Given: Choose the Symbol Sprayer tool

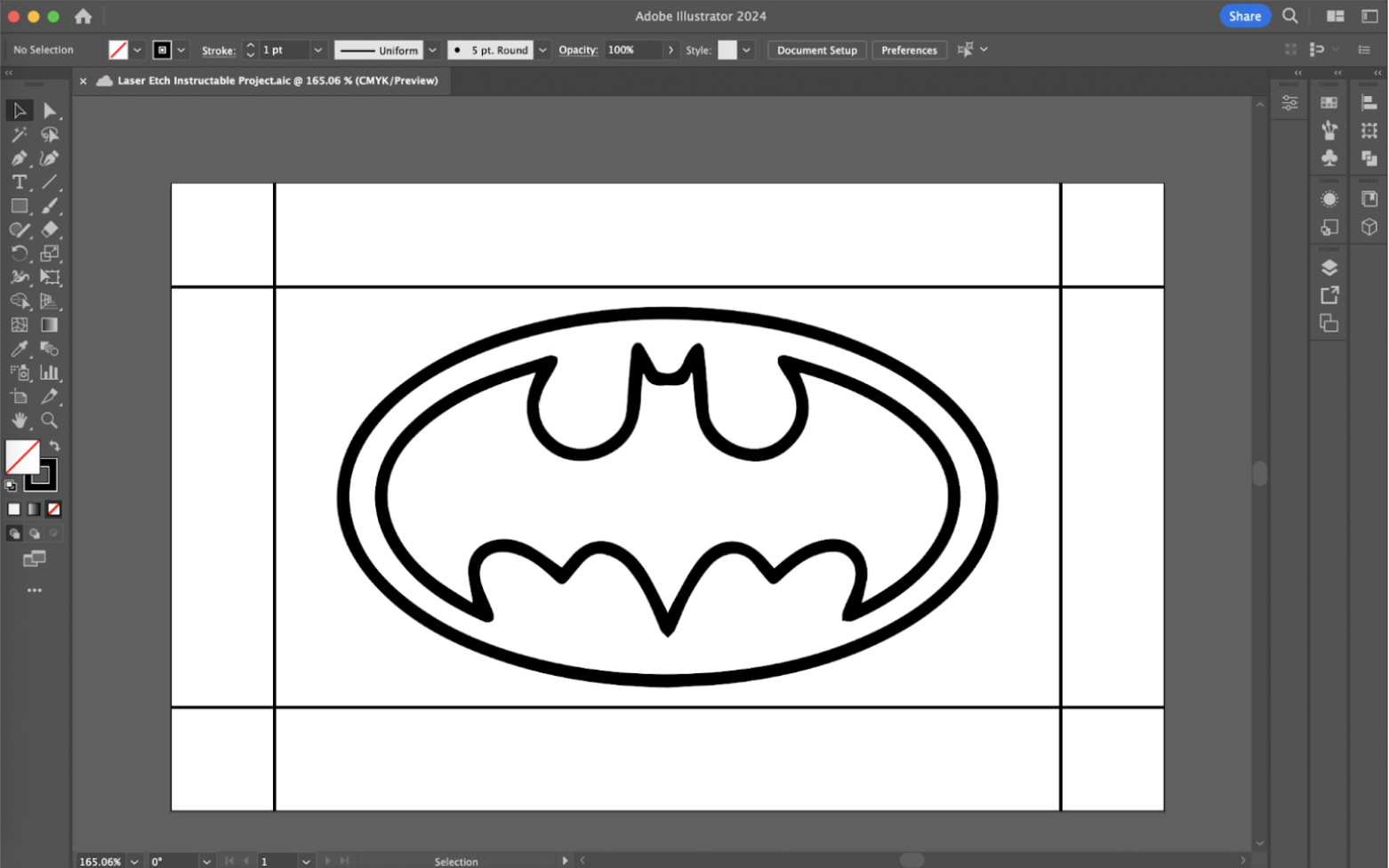Looking at the screenshot, I should [x=19, y=373].
